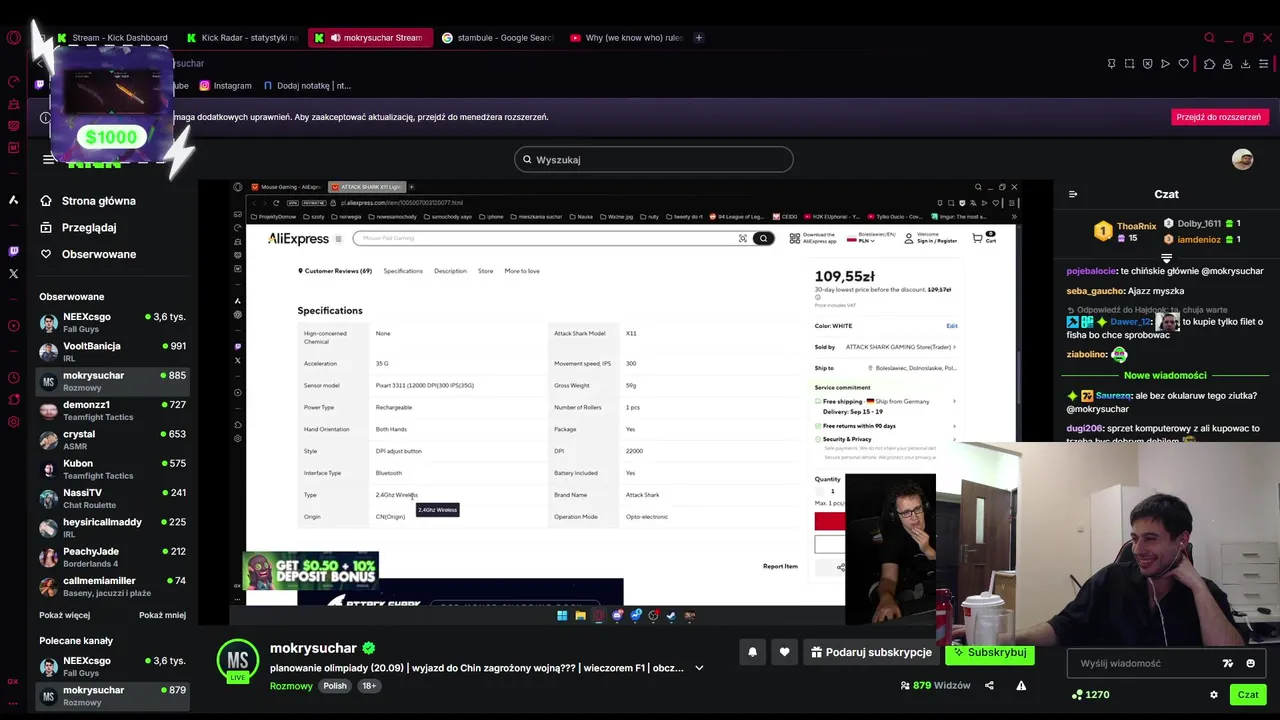Open Opera sidebar settings gear icon
The image size is (1280, 720).
click(x=13, y=422)
